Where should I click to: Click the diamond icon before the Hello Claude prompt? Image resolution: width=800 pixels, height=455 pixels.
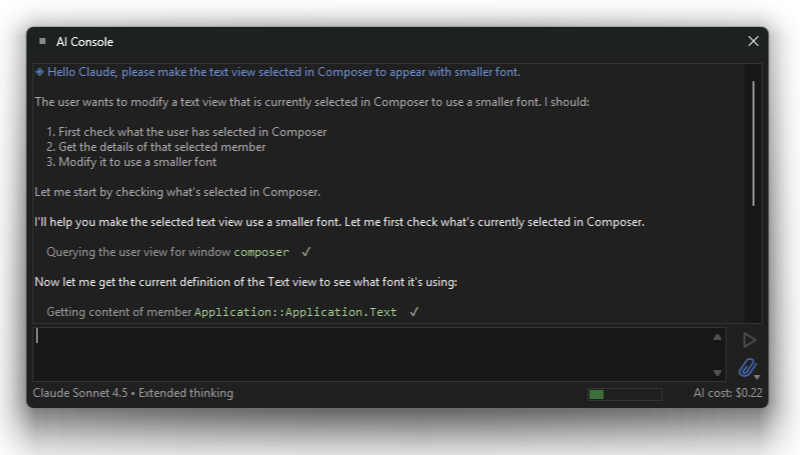(39, 72)
